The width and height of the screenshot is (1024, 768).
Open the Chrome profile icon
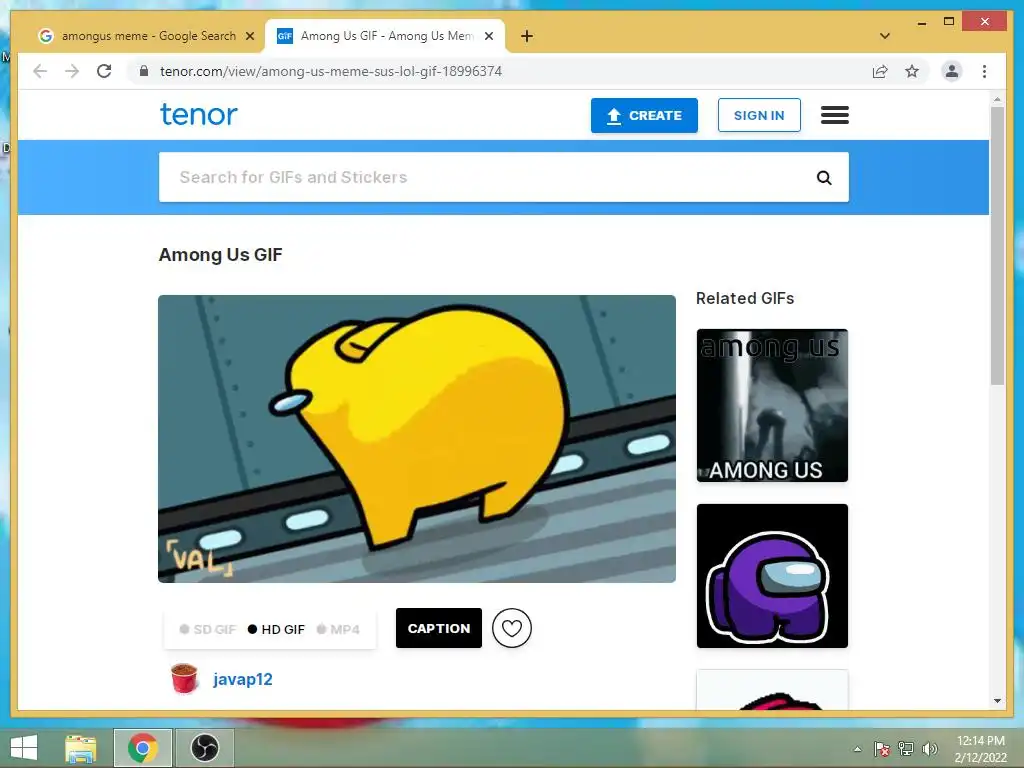pos(952,71)
